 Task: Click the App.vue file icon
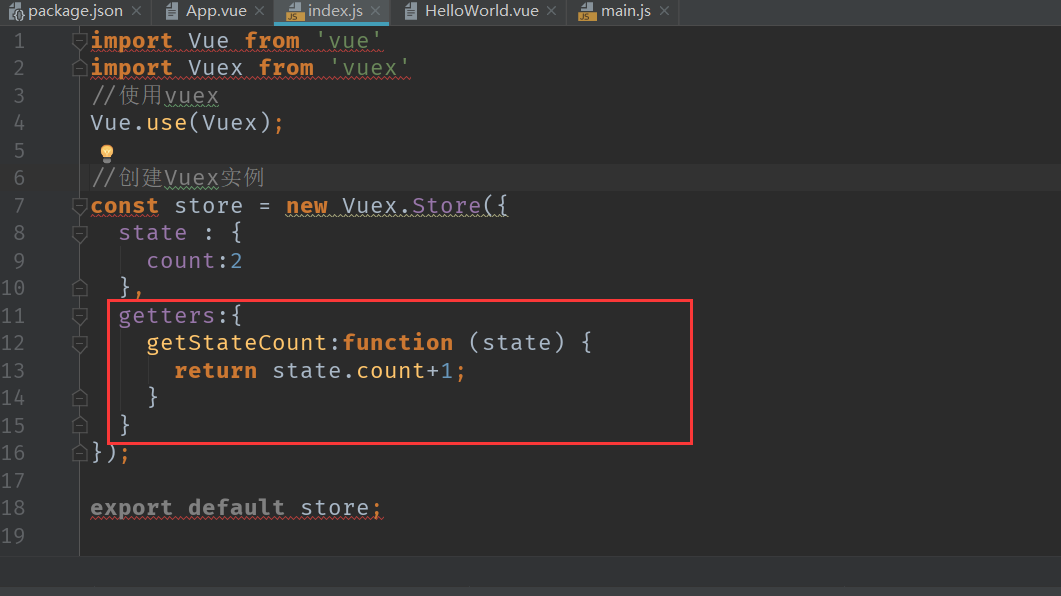(x=173, y=12)
